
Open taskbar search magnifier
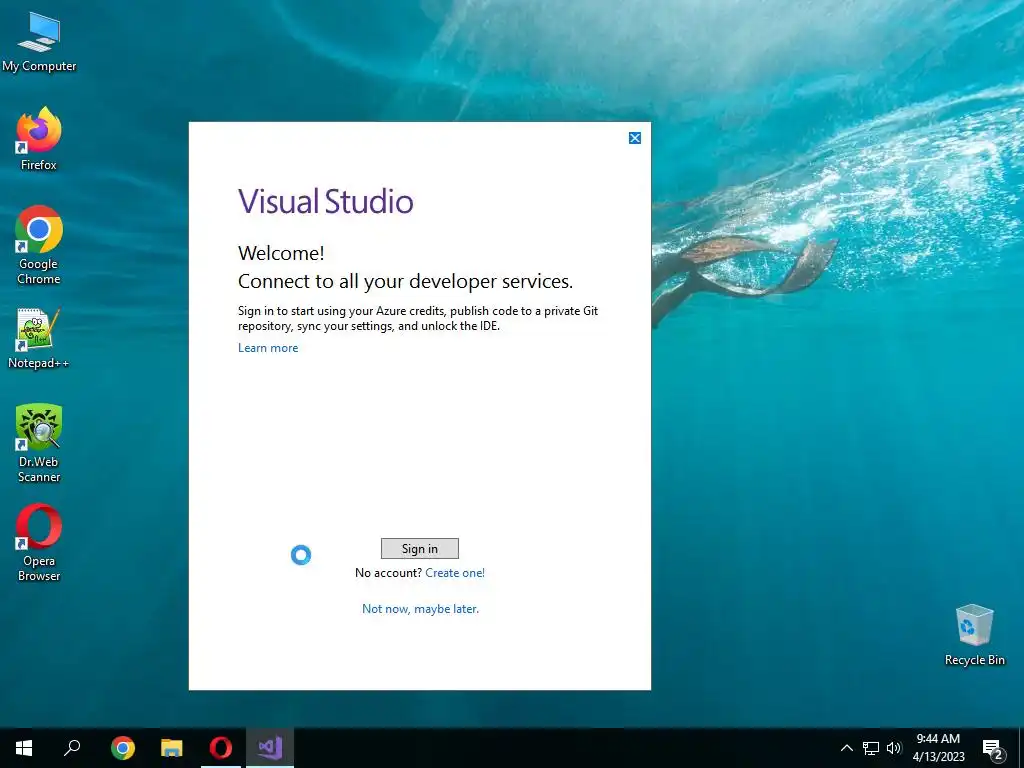[x=72, y=748]
